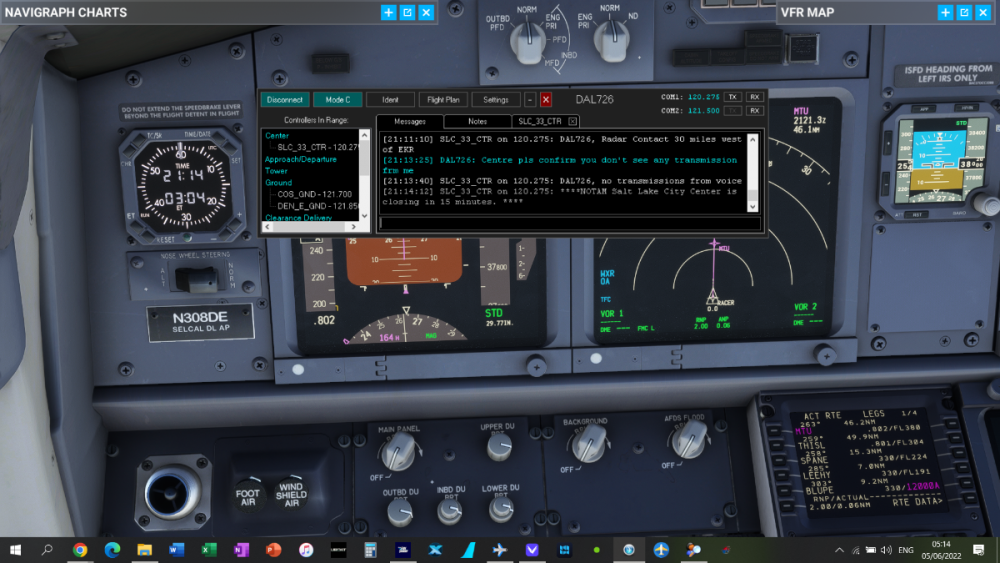Select the Tower controllers category

(x=276, y=171)
